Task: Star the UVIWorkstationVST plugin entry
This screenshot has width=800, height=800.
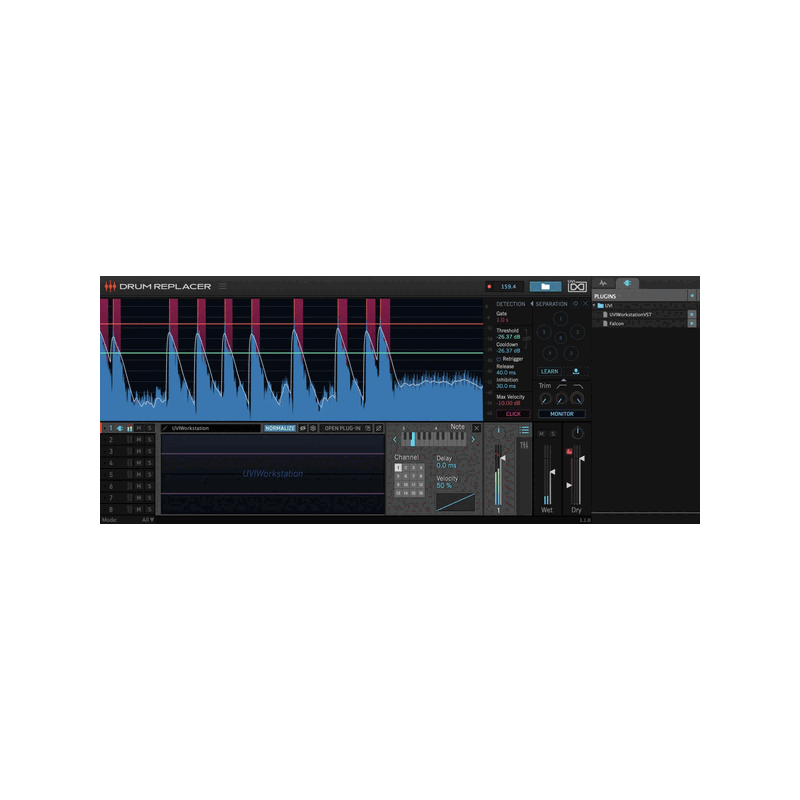Action: pos(692,315)
